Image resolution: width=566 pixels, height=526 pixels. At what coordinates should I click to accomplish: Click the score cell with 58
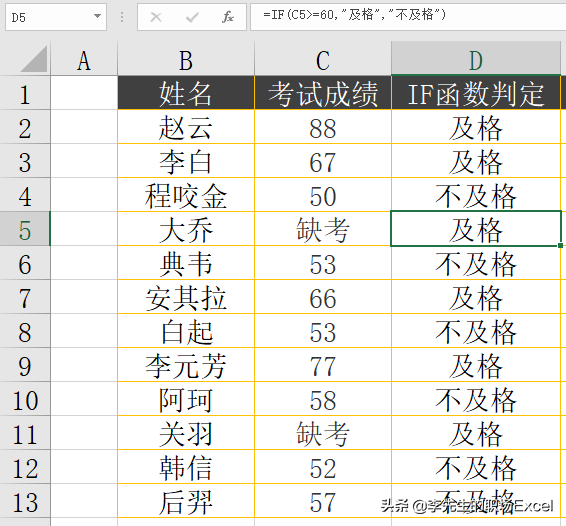pos(323,399)
